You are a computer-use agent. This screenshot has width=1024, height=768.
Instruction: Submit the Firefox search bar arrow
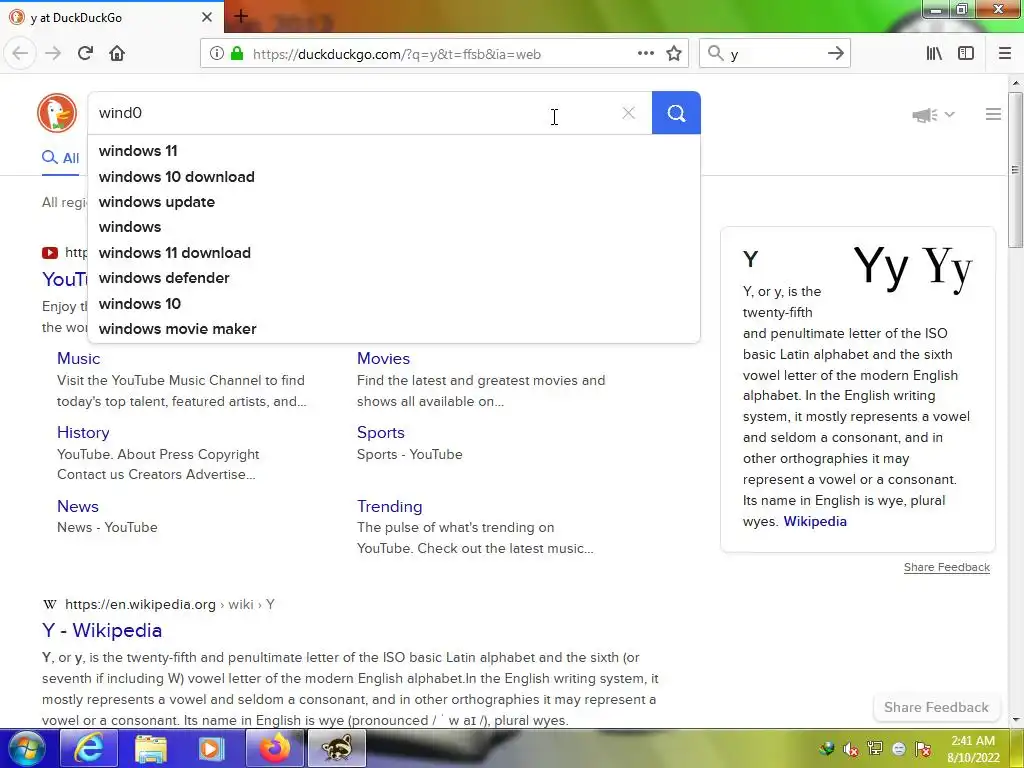(835, 54)
